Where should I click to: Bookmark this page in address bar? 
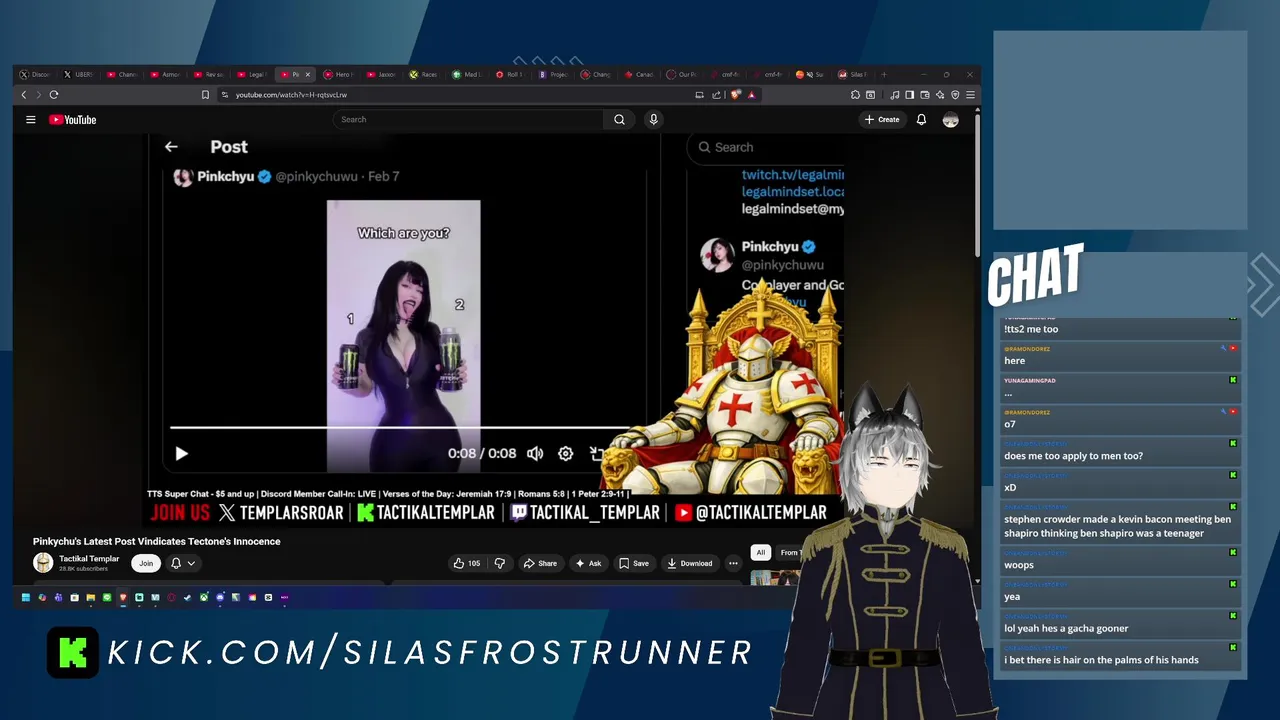205,95
